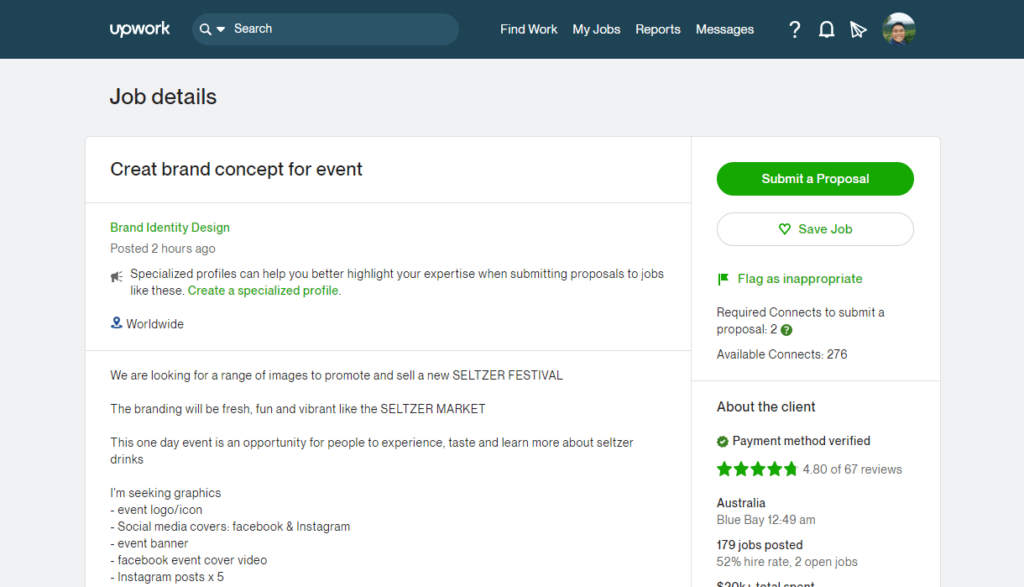Click the '179 jobs posted' text
The width and height of the screenshot is (1024, 587).
(x=760, y=545)
